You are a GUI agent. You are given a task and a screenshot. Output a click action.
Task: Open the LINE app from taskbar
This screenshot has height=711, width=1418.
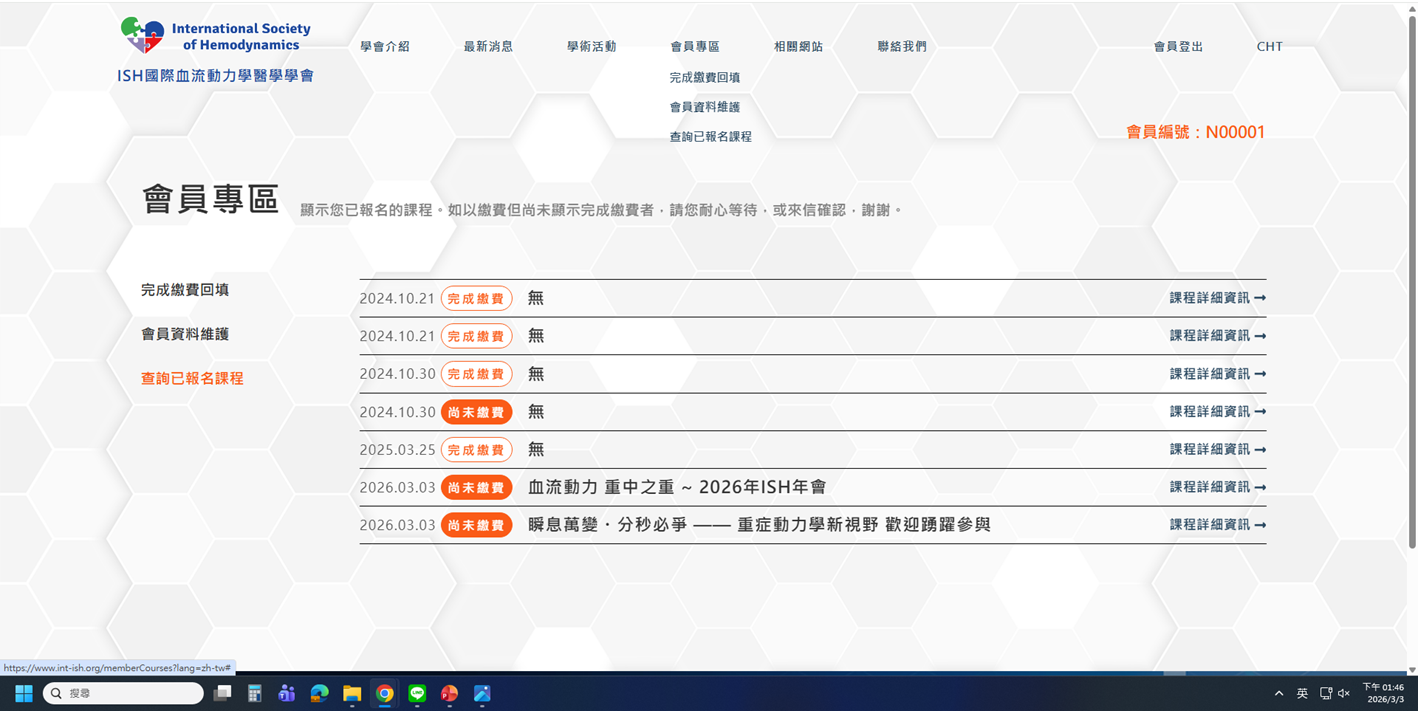coord(417,693)
